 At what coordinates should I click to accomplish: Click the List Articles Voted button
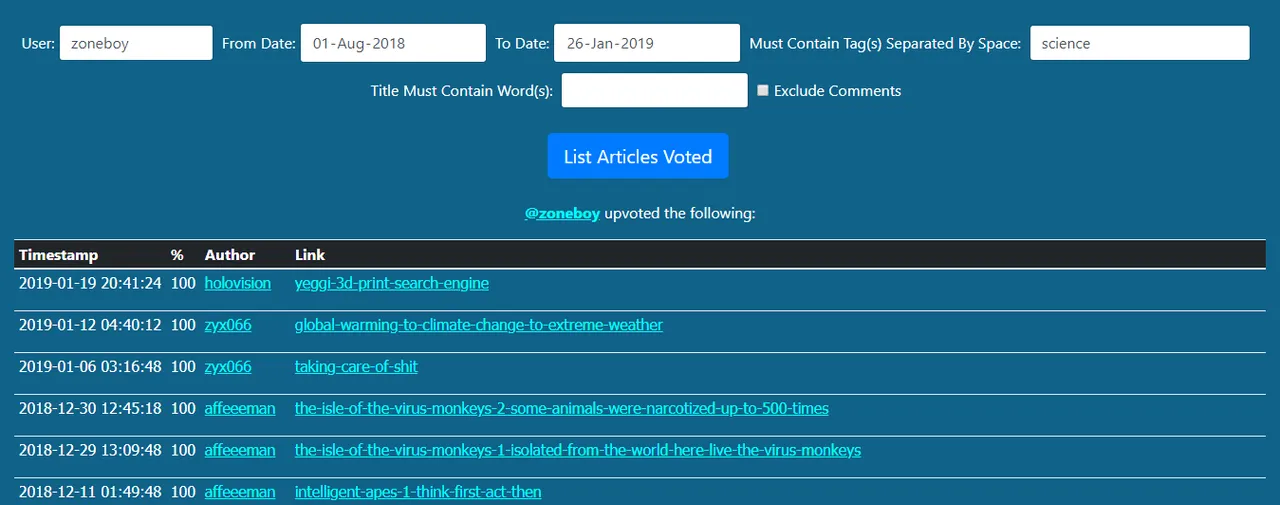tap(638, 156)
